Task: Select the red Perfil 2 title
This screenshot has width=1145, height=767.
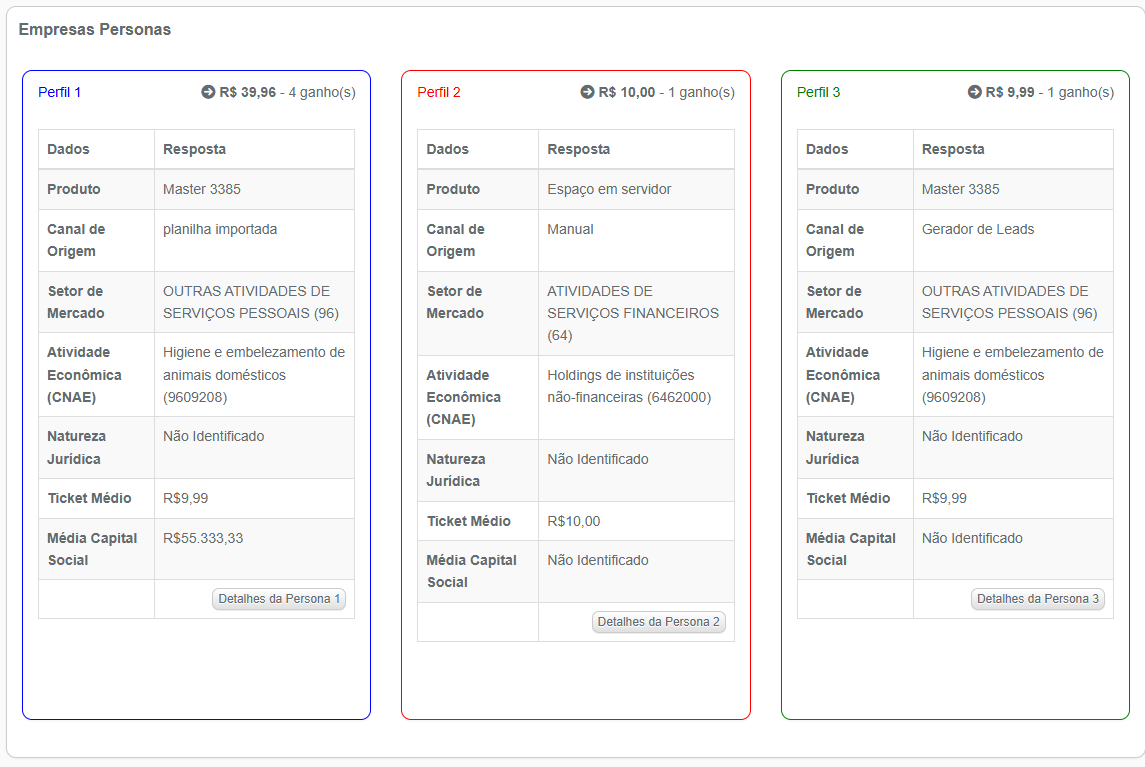Action: (x=439, y=92)
